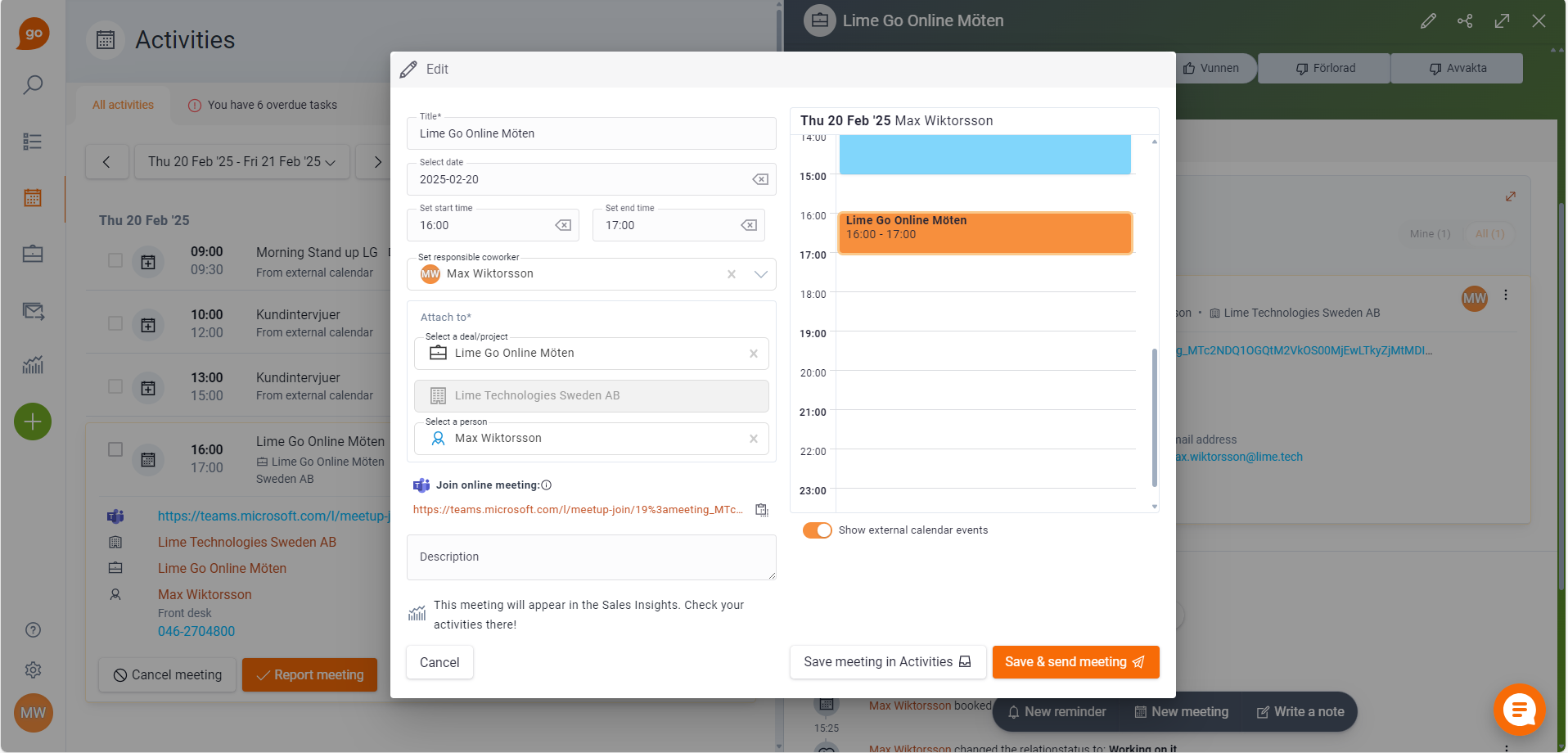
Task: Switch to the All activities tab
Action: (123, 105)
